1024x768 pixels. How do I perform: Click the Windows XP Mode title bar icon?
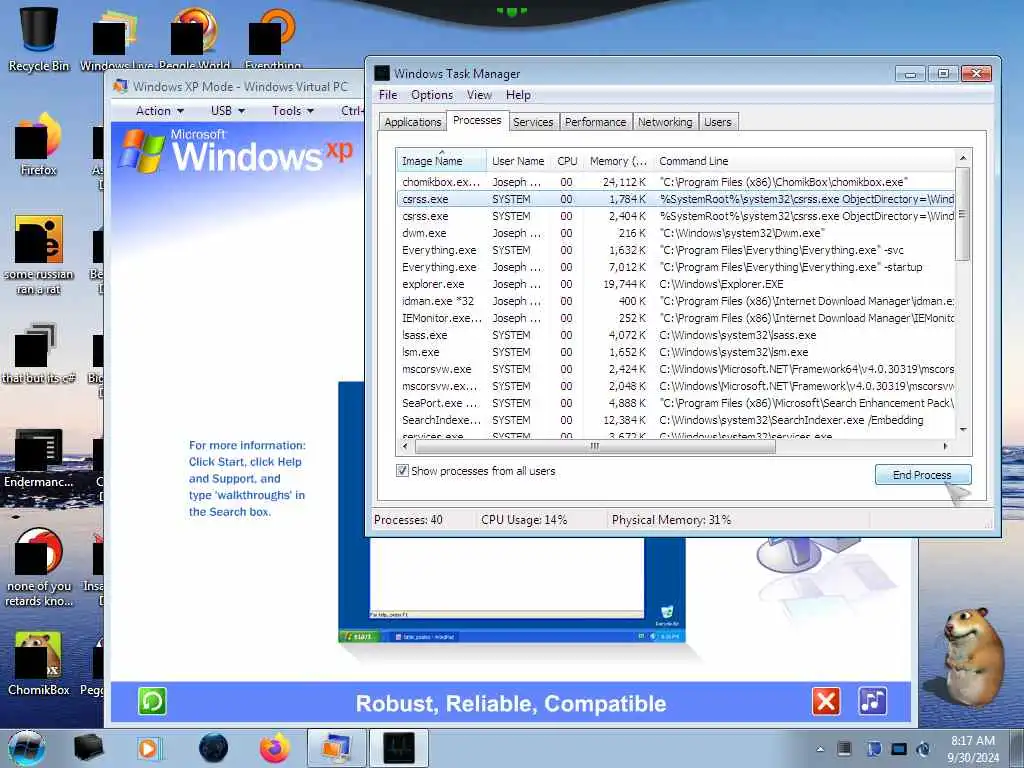[x=120, y=86]
